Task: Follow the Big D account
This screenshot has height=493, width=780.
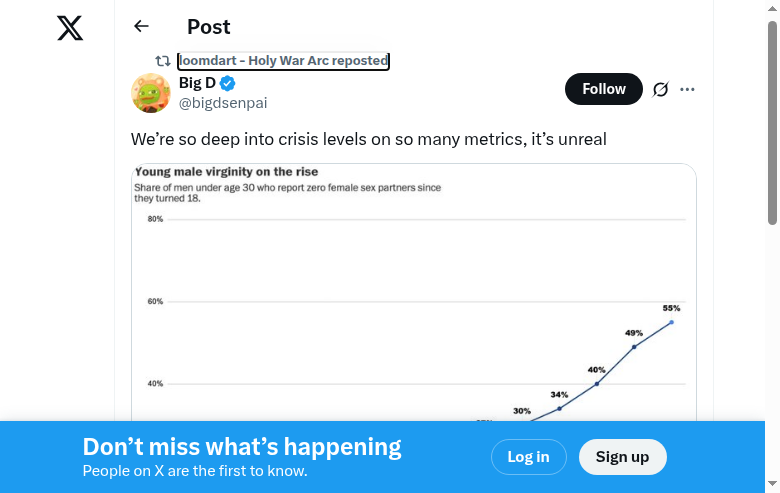Action: point(604,89)
